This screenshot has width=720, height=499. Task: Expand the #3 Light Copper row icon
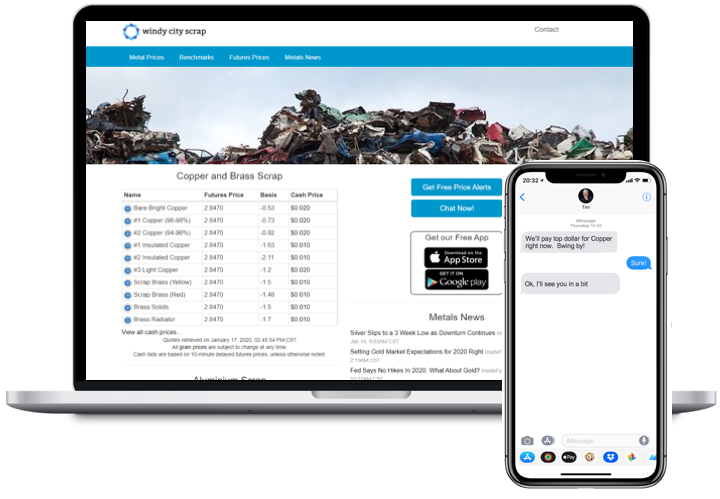click(128, 270)
